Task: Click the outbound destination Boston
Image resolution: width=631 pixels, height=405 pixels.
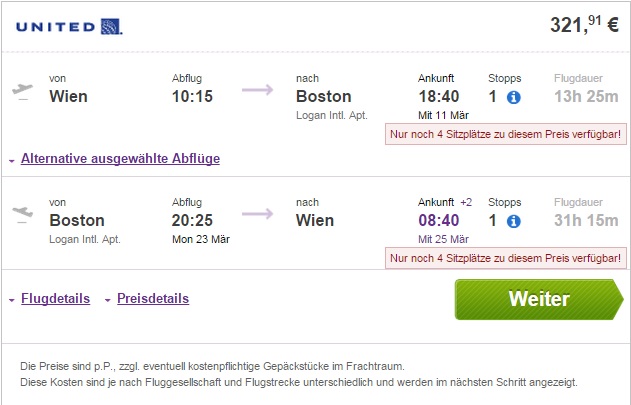Action: [323, 97]
